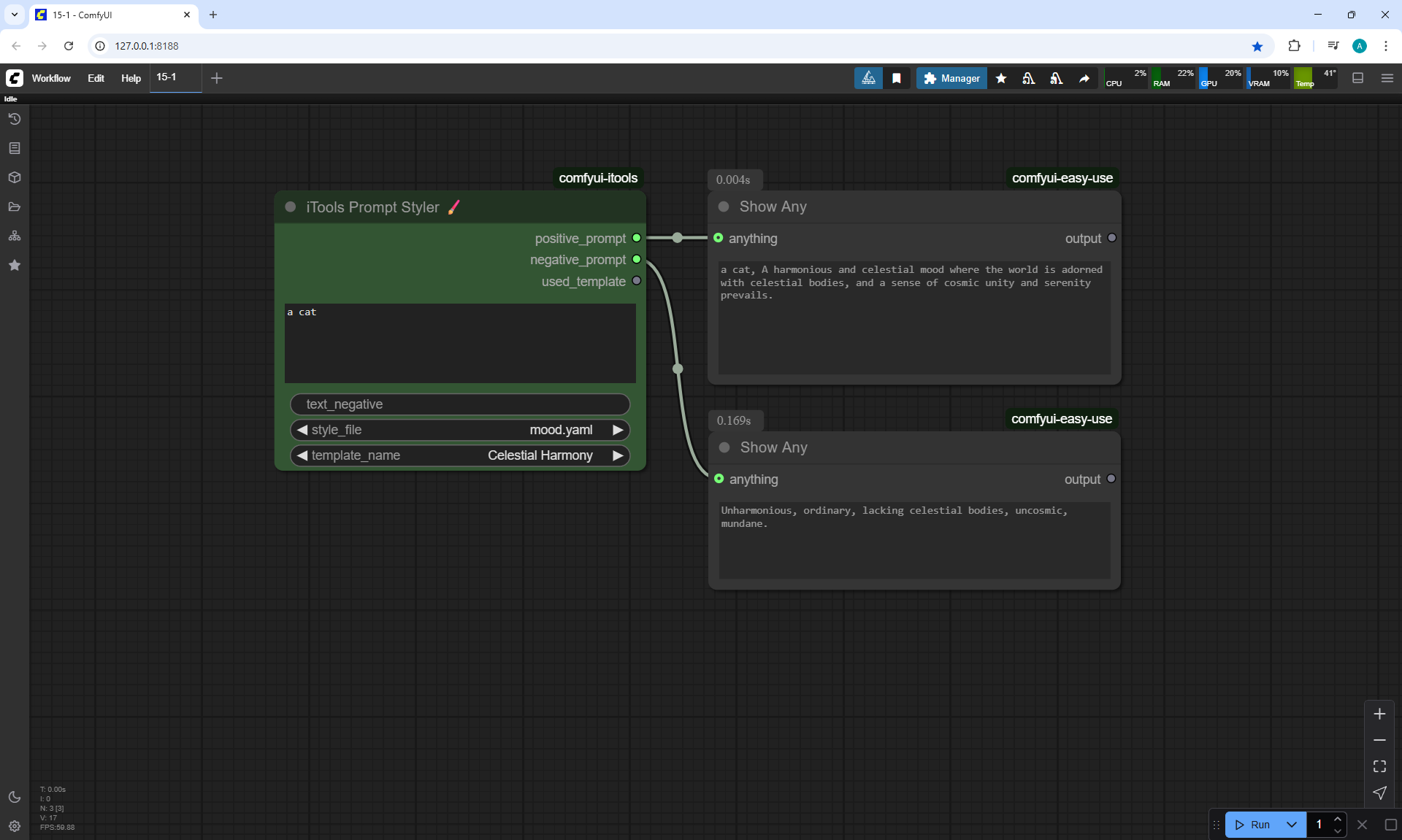Open the node library cube icon
Screen dimensions: 1402x840
click(x=15, y=177)
